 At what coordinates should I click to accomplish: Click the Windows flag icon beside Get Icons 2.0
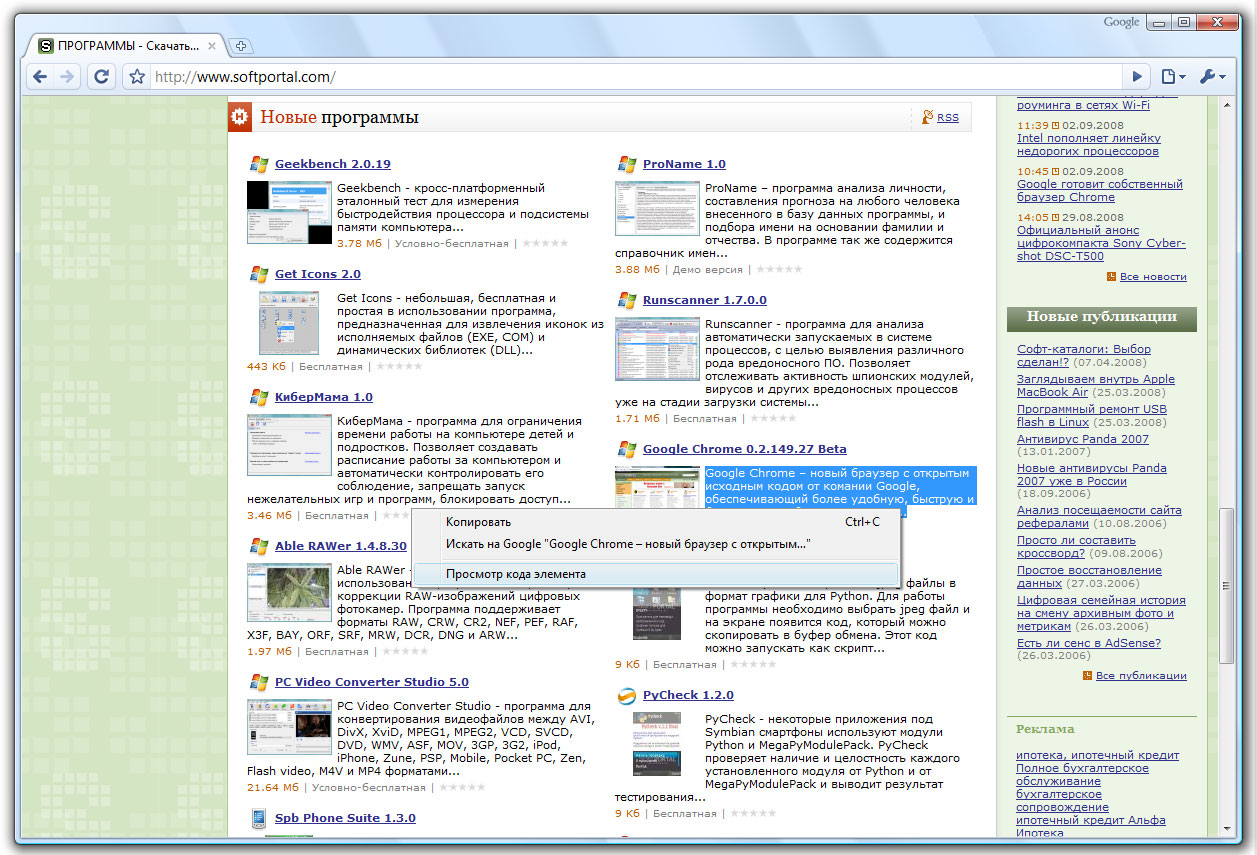(259, 274)
